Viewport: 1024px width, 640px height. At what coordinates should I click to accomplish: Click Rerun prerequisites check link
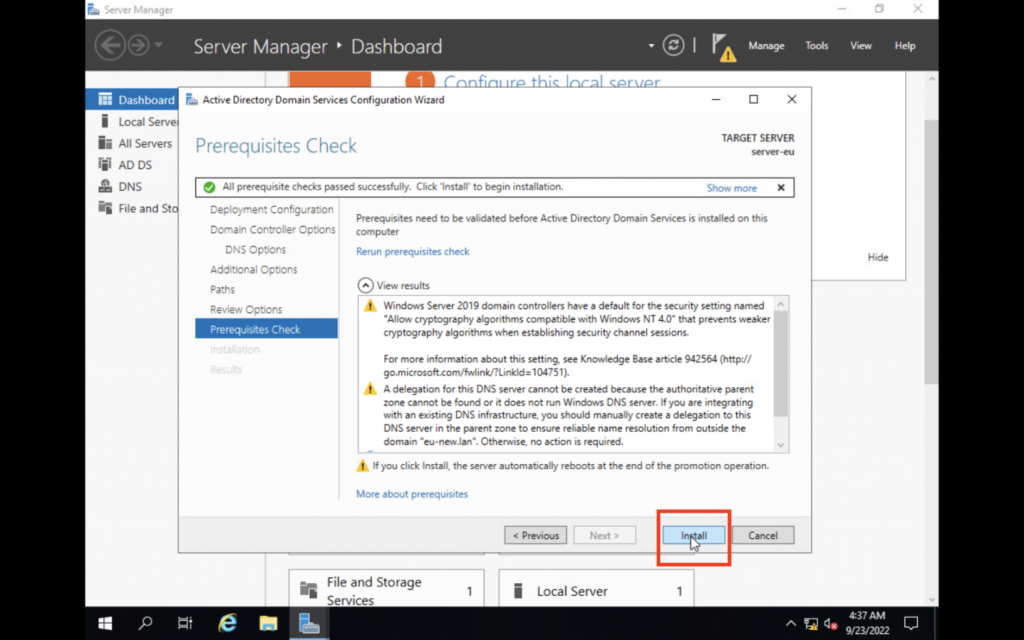pyautogui.click(x=412, y=251)
